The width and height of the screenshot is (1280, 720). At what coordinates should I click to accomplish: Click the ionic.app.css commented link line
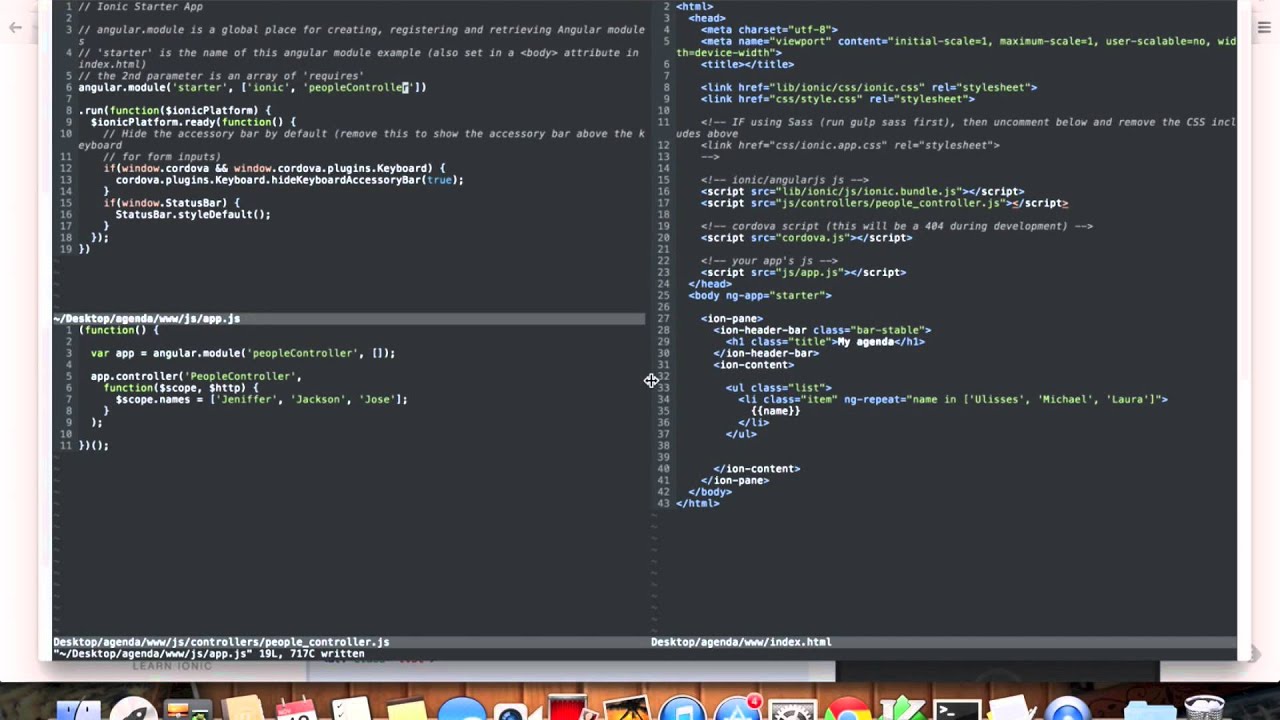pos(850,145)
